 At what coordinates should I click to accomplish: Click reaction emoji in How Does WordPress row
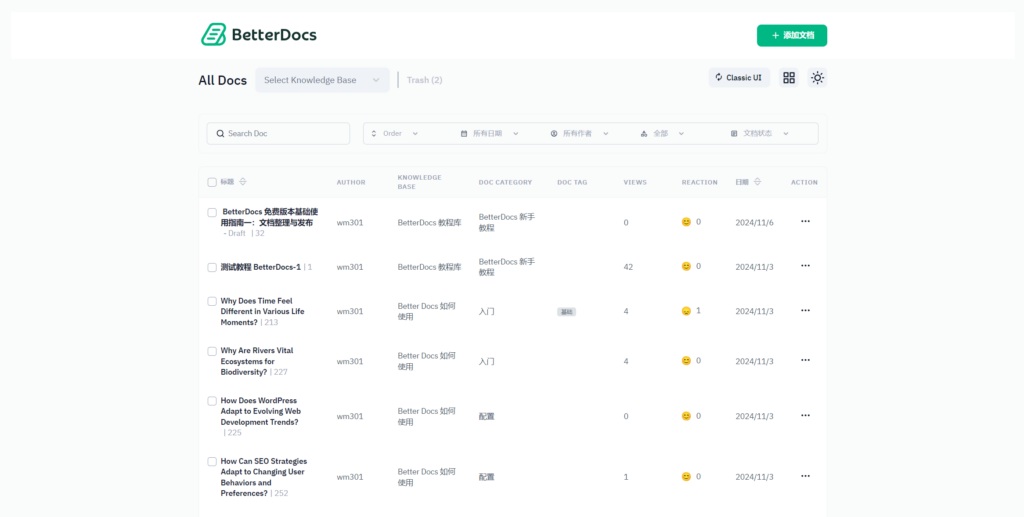[686, 416]
